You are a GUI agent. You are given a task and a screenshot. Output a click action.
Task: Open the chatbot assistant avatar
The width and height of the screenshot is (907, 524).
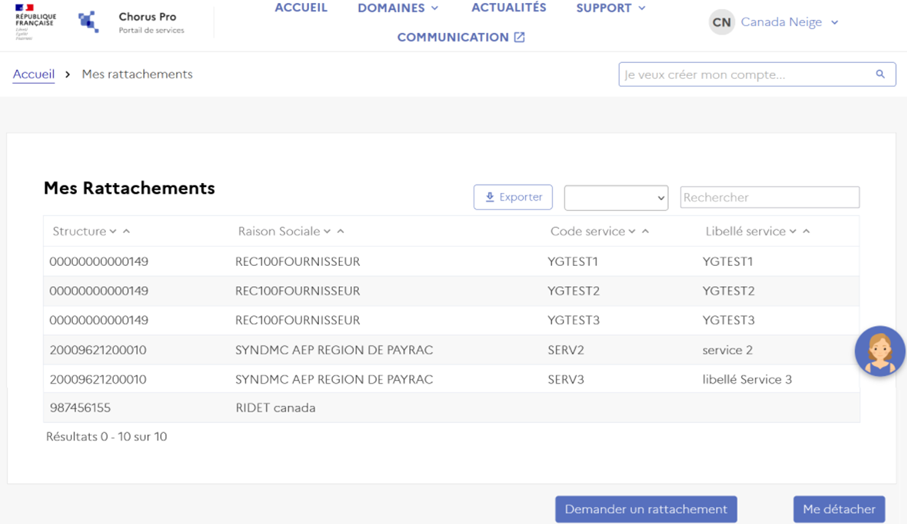pyautogui.click(x=879, y=351)
